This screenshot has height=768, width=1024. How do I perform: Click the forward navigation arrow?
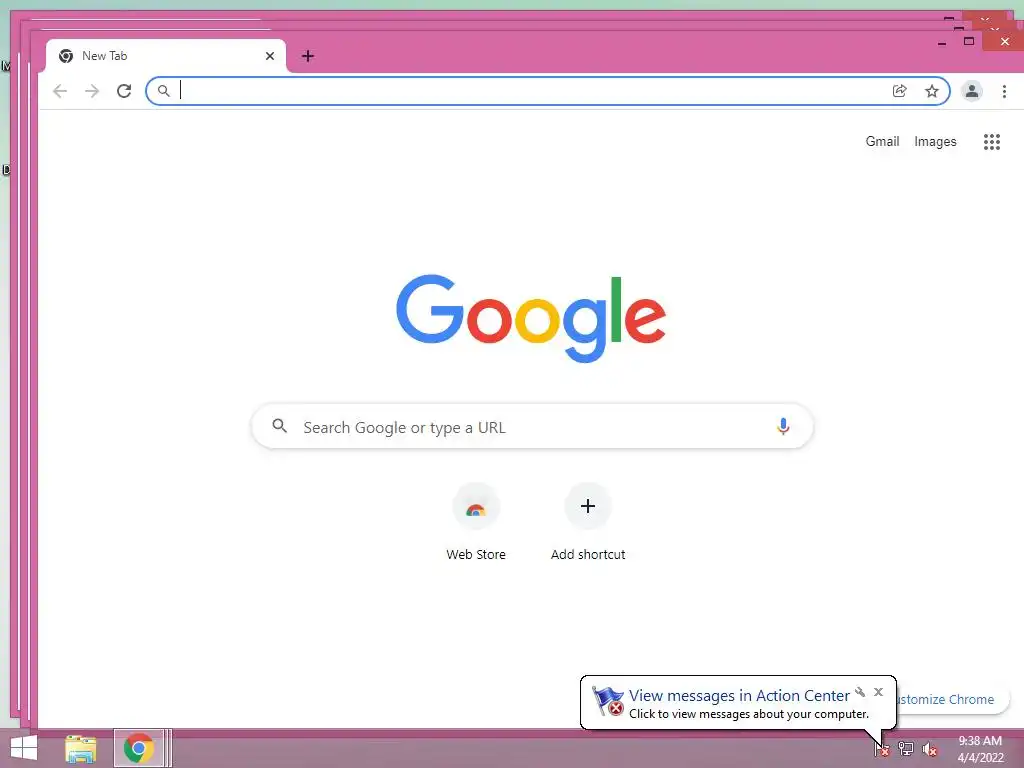pyautogui.click(x=92, y=91)
